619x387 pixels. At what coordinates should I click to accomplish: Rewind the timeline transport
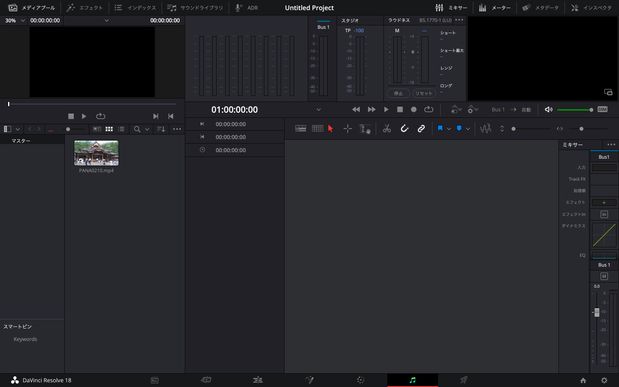tap(356, 109)
